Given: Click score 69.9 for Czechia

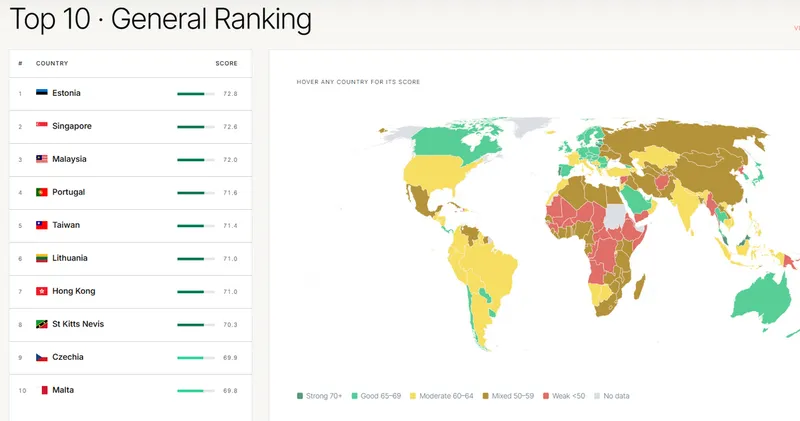Looking at the screenshot, I should pos(230,358).
